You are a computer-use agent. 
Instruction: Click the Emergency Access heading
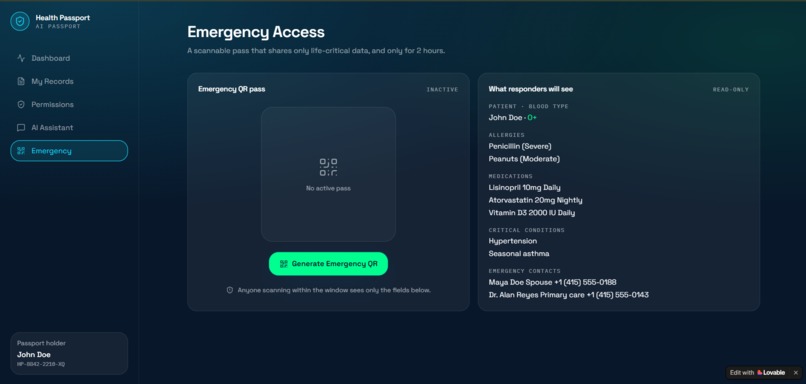pos(256,32)
